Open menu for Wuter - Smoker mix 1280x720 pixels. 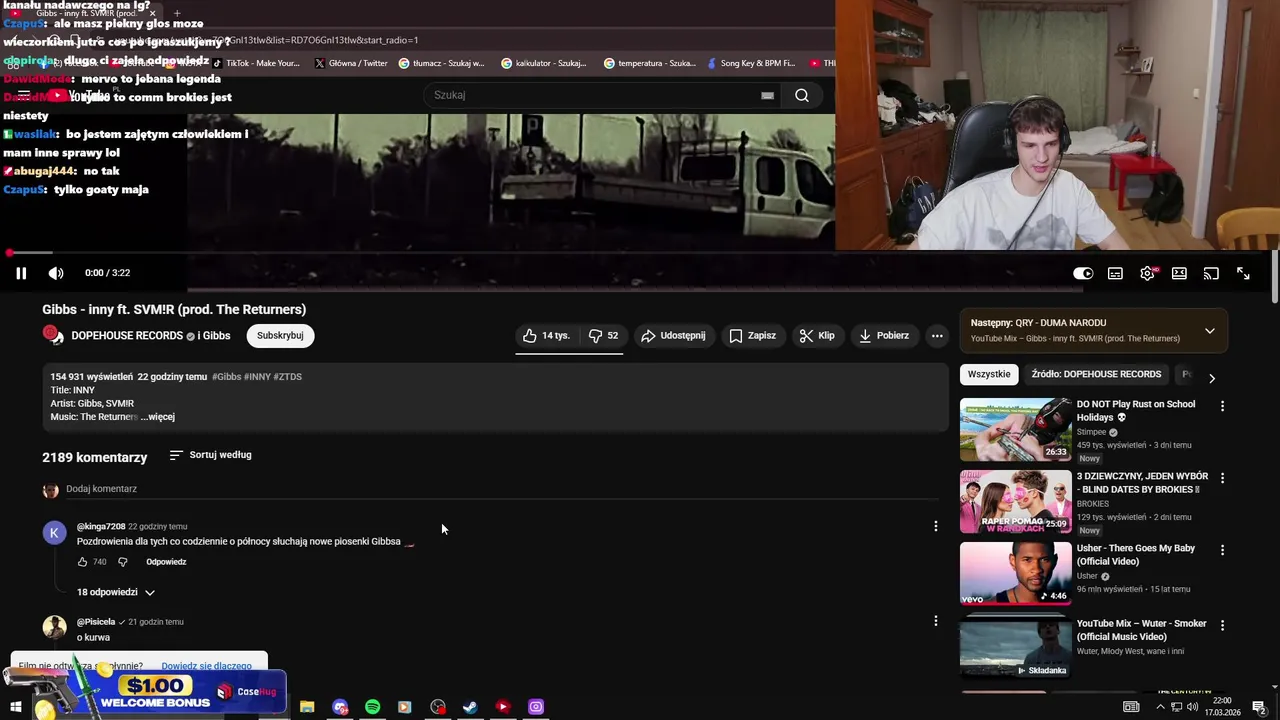pyautogui.click(x=1222, y=625)
